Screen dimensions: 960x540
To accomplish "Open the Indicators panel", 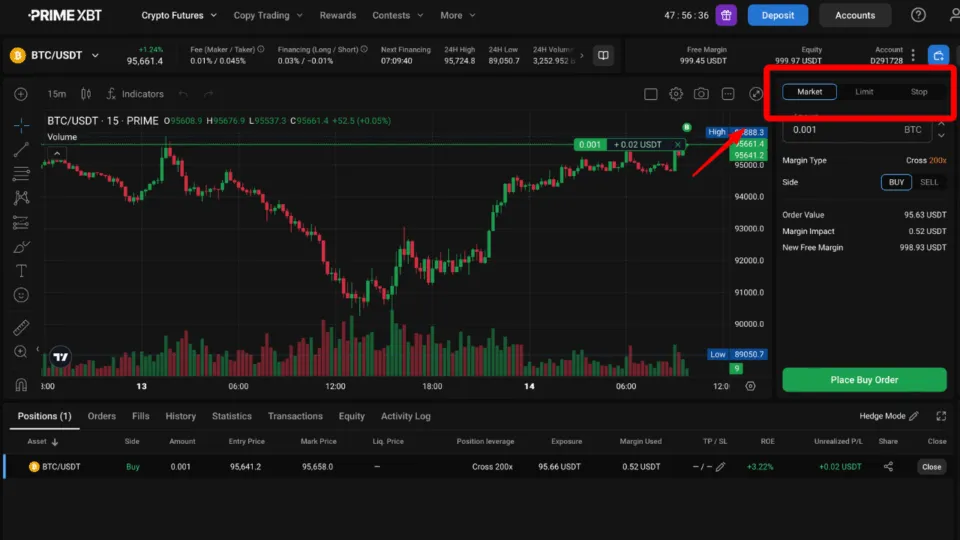I will click(x=133, y=94).
